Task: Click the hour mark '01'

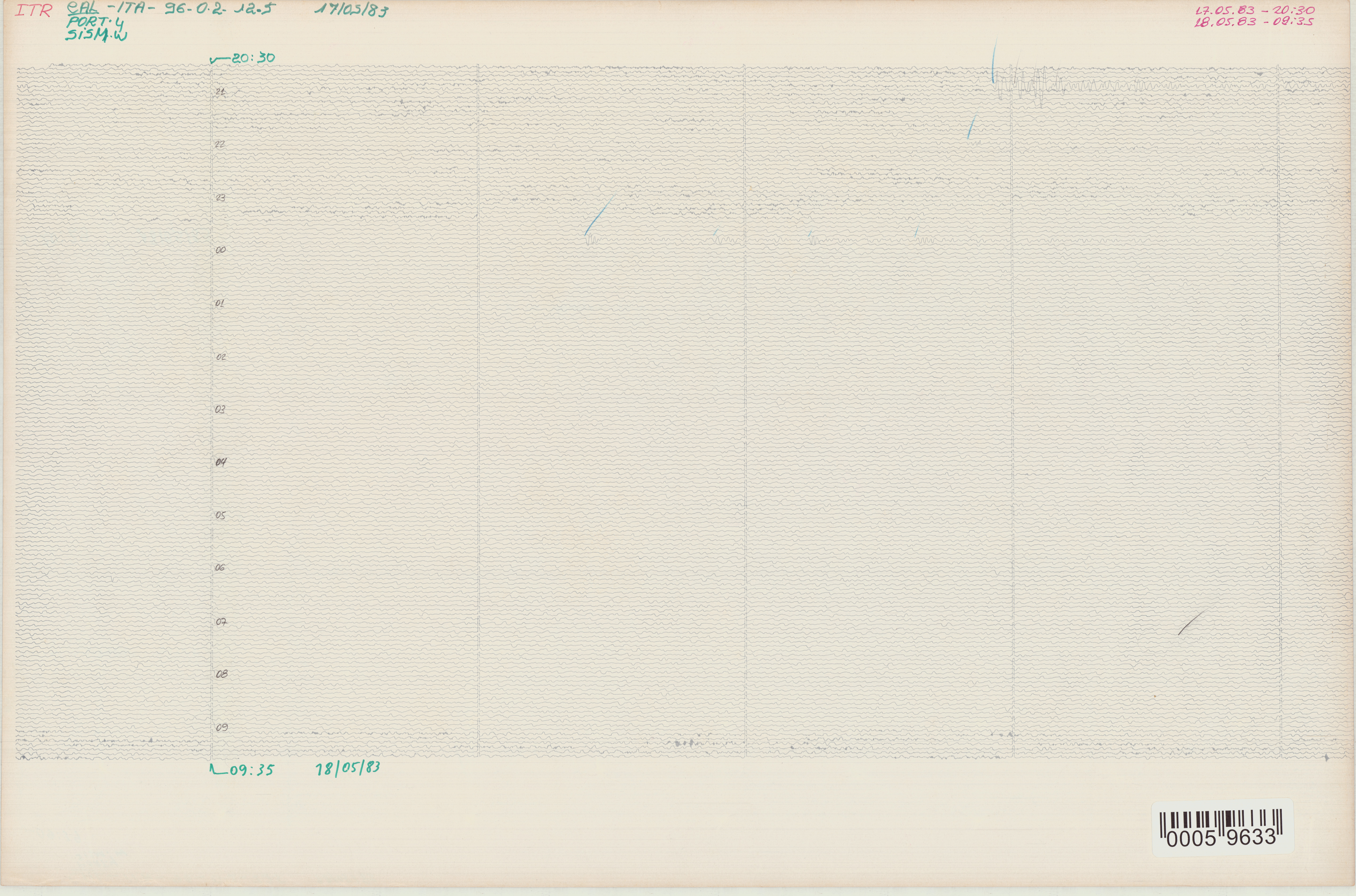Action: pos(219,303)
